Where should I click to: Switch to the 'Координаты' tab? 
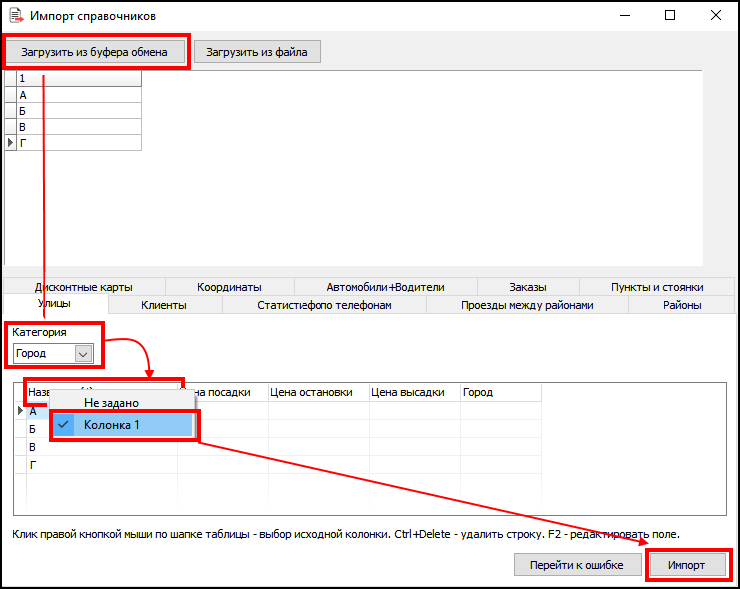pyautogui.click(x=229, y=287)
